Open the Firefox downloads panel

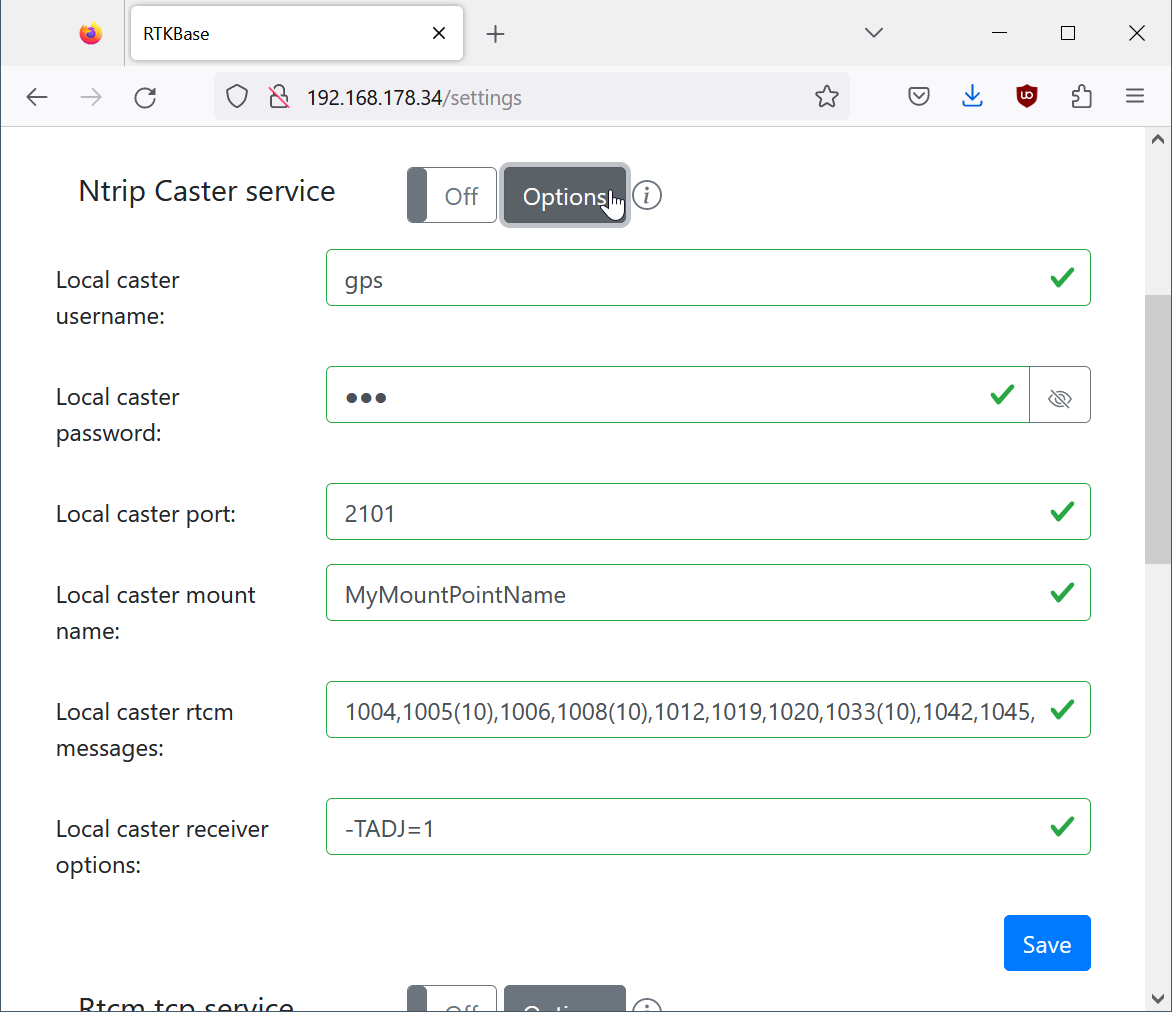(972, 97)
